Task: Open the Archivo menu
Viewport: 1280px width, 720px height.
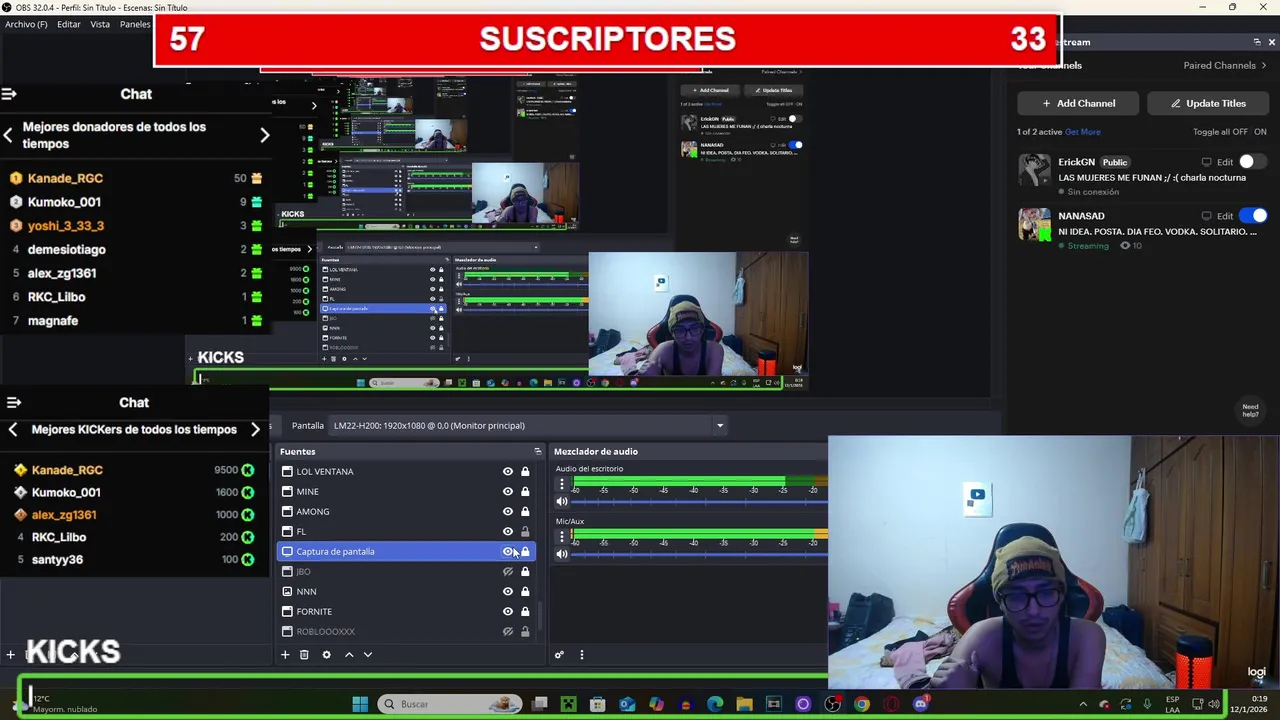Action: [x=26, y=24]
